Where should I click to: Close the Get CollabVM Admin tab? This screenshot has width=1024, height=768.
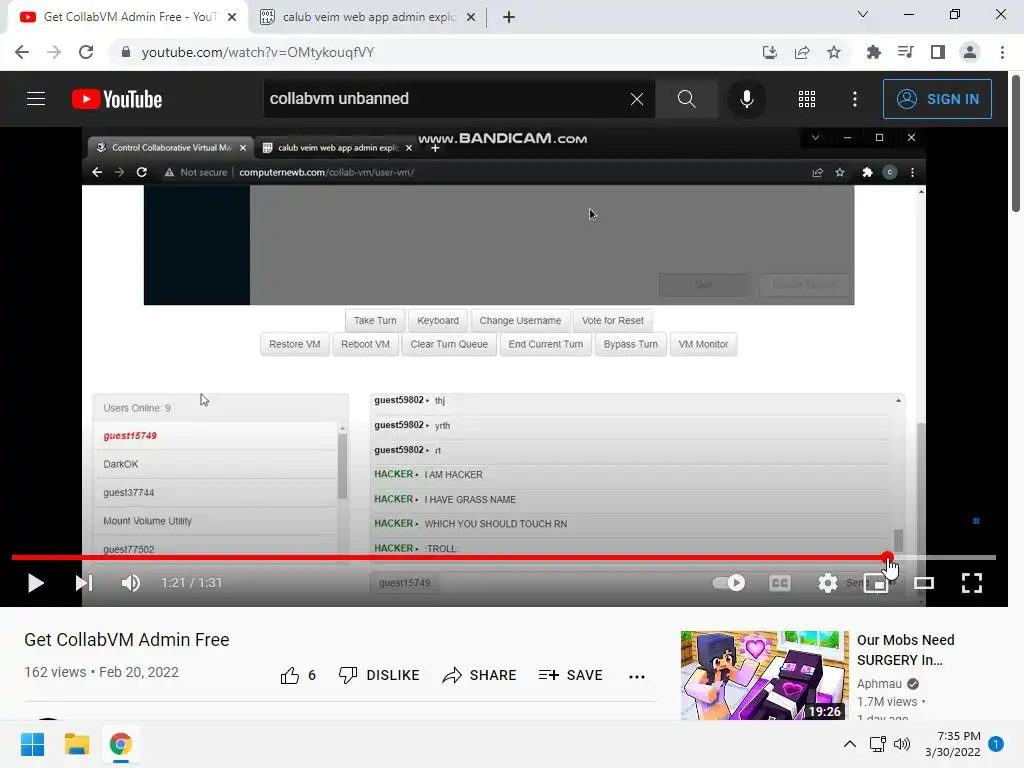tap(232, 18)
